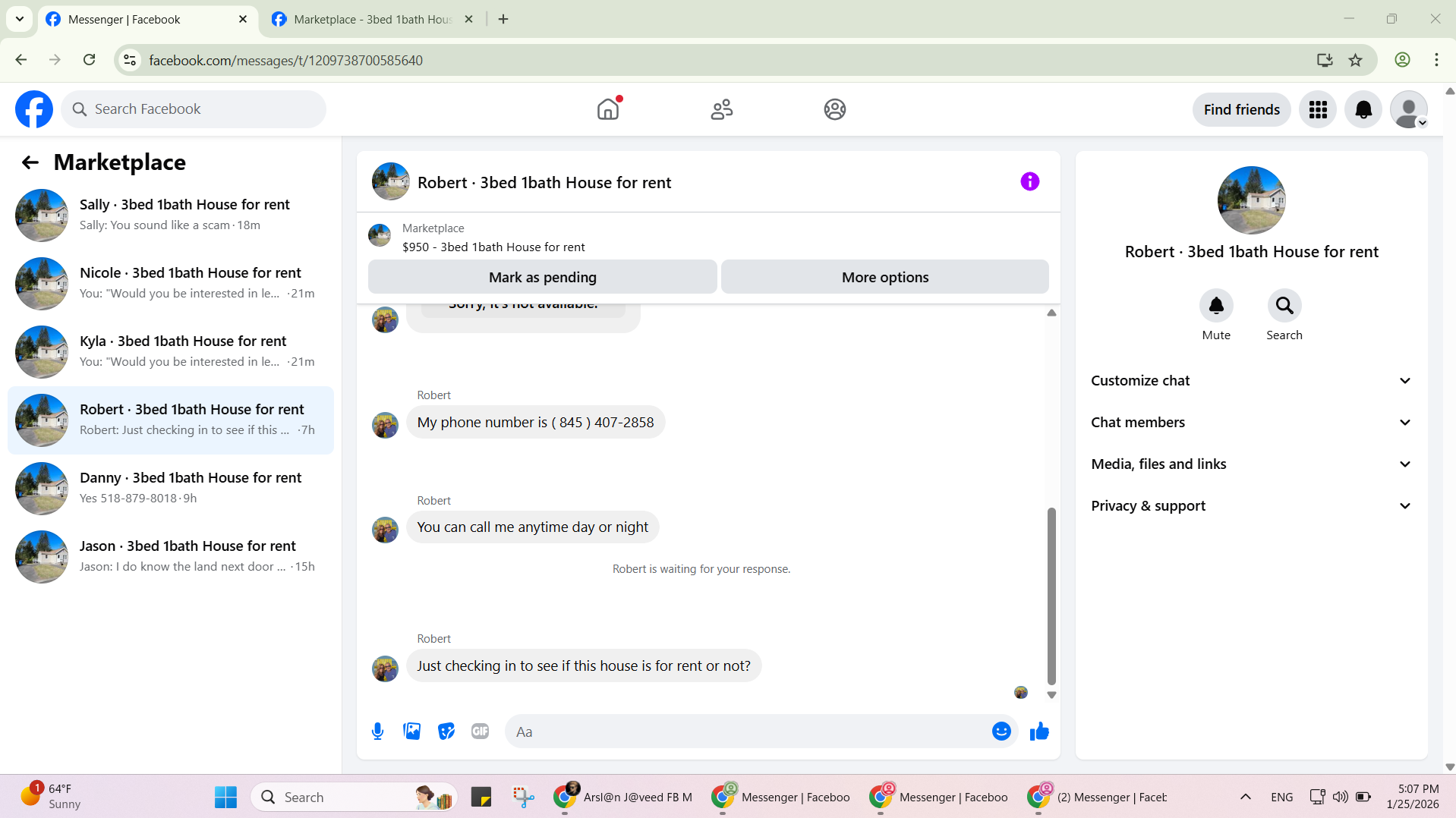Image resolution: width=1456 pixels, height=818 pixels.
Task: Send a thumbs-up like
Action: [x=1039, y=731]
